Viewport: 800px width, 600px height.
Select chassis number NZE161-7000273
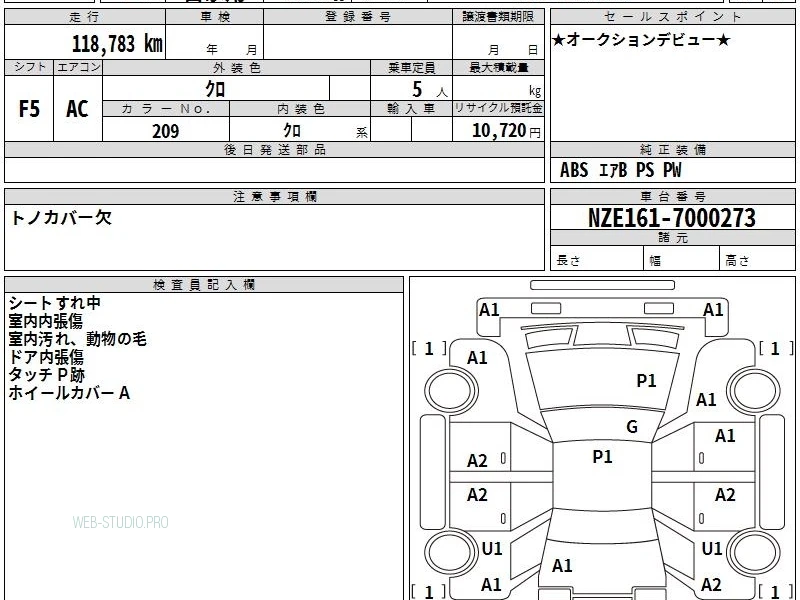672,218
